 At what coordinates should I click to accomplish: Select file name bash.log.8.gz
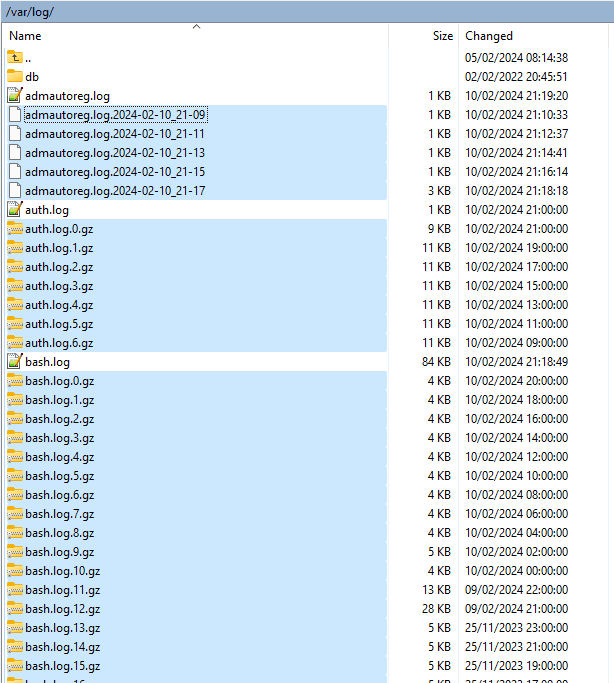(x=59, y=533)
